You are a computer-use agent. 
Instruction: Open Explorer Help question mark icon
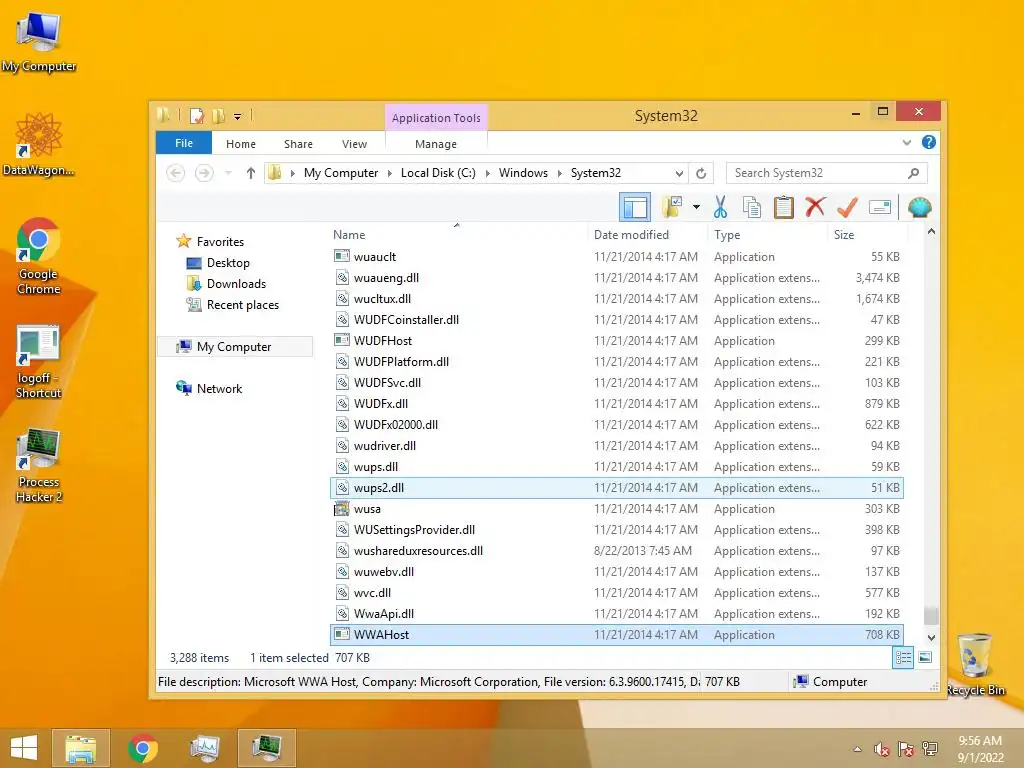929,142
